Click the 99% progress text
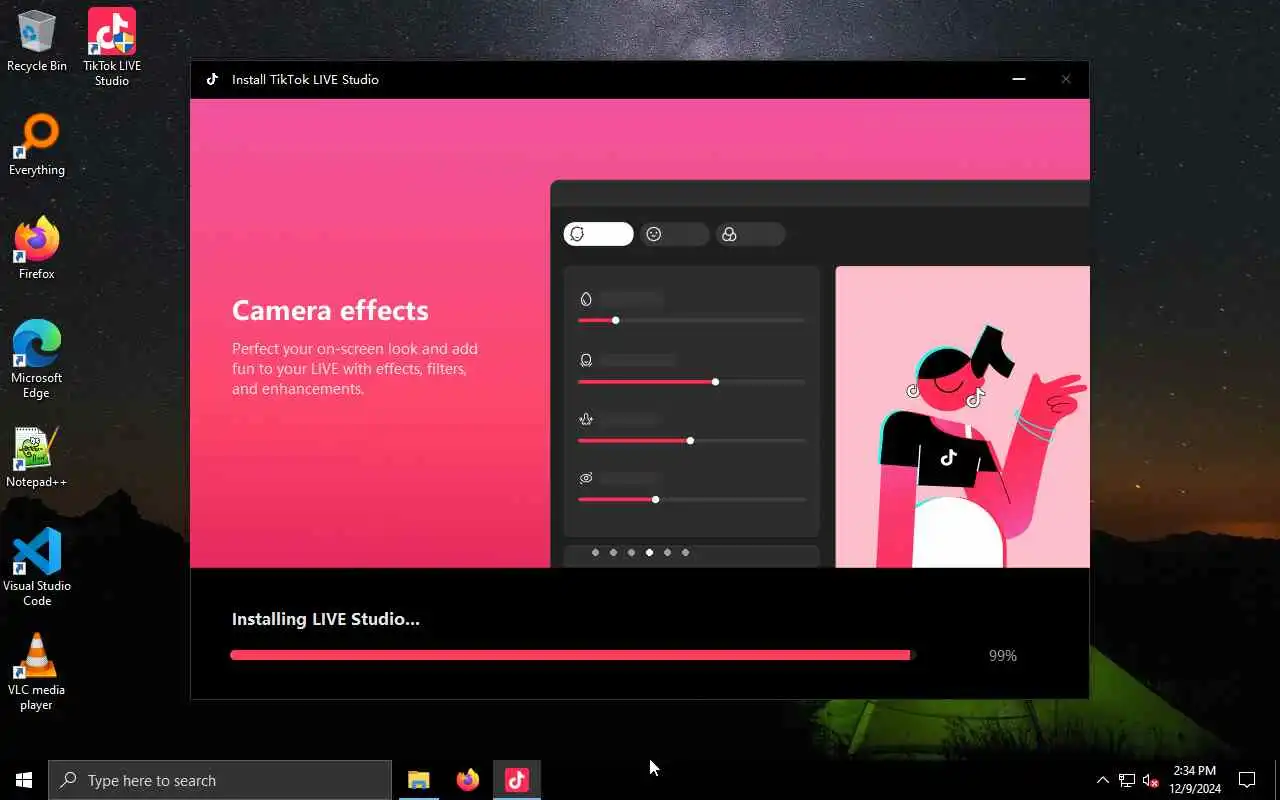Image resolution: width=1280 pixels, height=800 pixels. (x=1002, y=656)
